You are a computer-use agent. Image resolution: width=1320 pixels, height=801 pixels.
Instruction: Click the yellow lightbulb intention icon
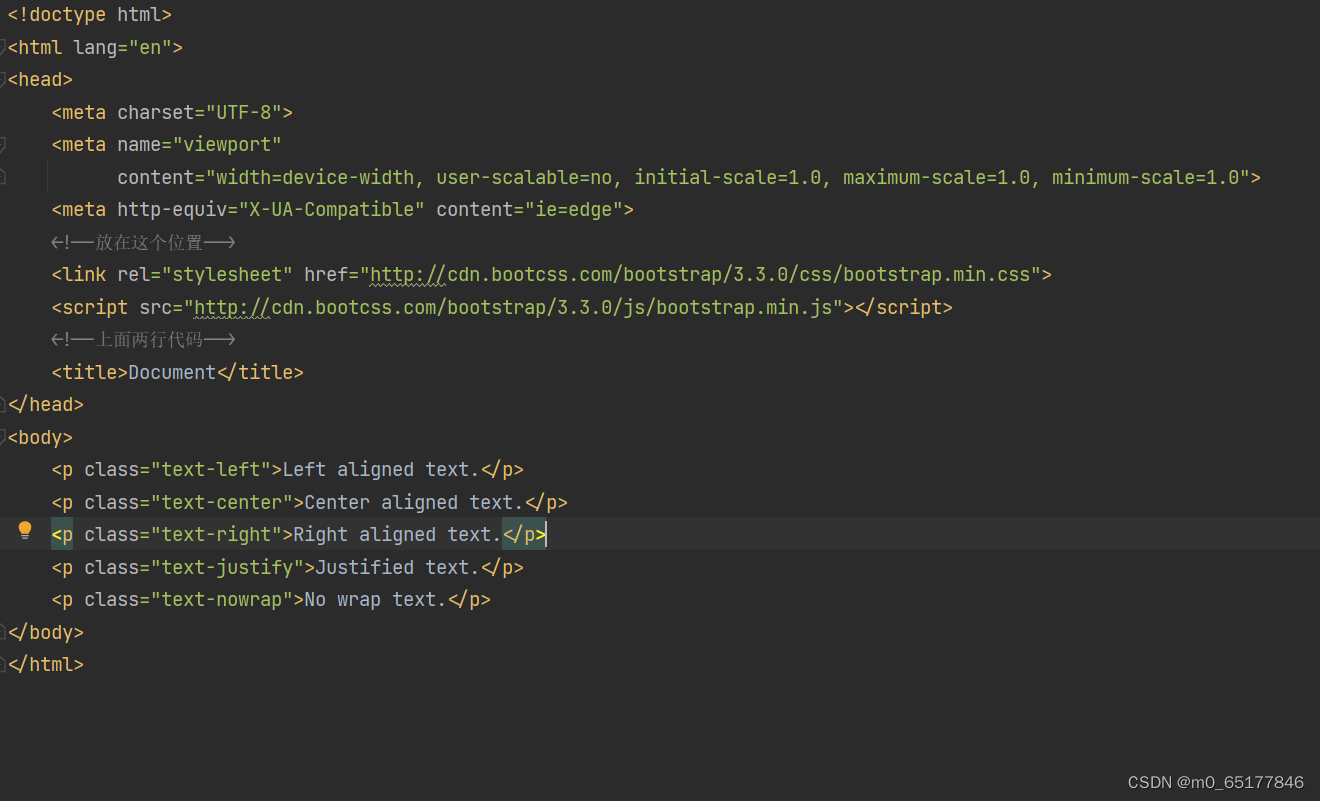click(x=24, y=530)
